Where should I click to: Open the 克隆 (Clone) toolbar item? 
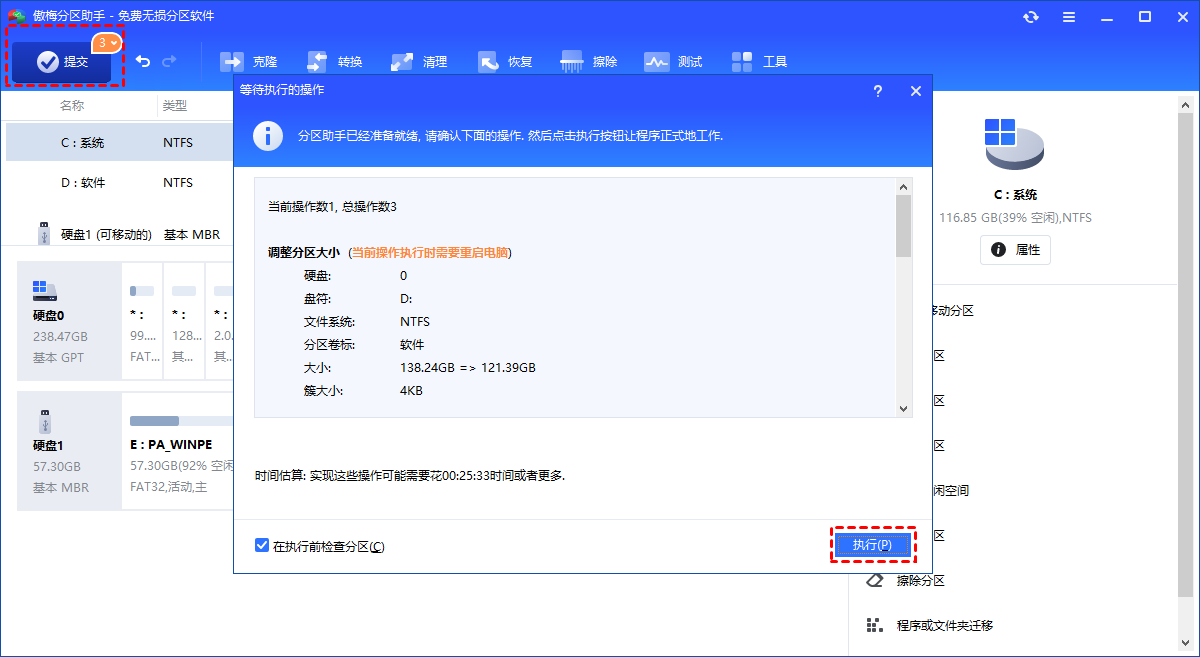249,62
